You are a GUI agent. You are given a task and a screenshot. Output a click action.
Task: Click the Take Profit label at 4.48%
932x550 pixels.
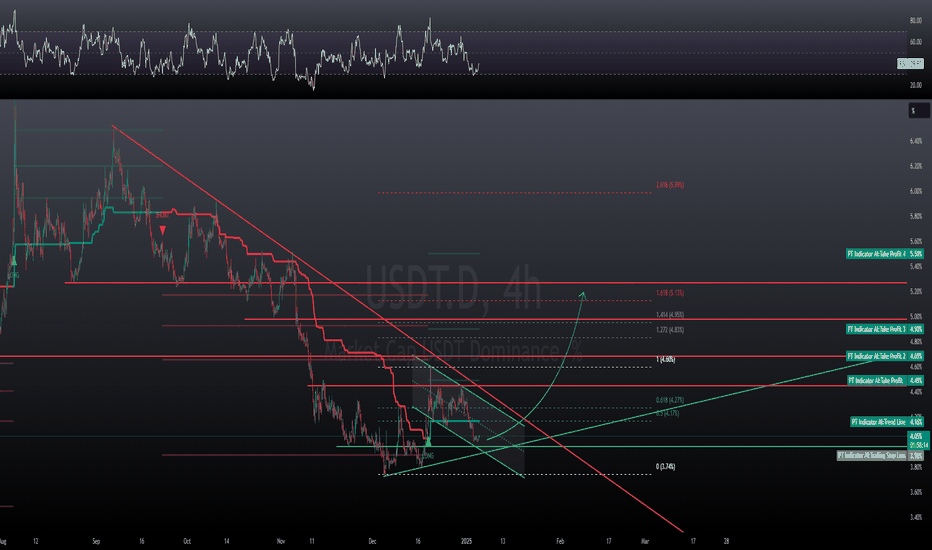pos(884,380)
